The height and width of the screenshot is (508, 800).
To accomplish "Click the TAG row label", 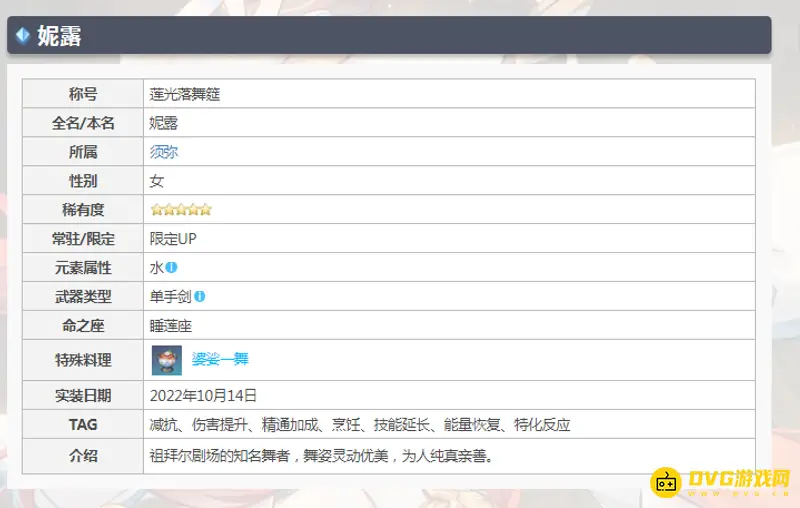I will (x=83, y=424).
